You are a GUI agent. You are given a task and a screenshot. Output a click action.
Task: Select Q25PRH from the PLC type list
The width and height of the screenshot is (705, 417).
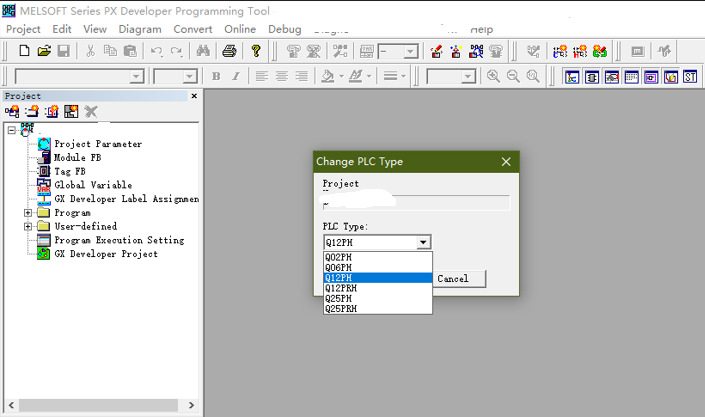coord(342,309)
